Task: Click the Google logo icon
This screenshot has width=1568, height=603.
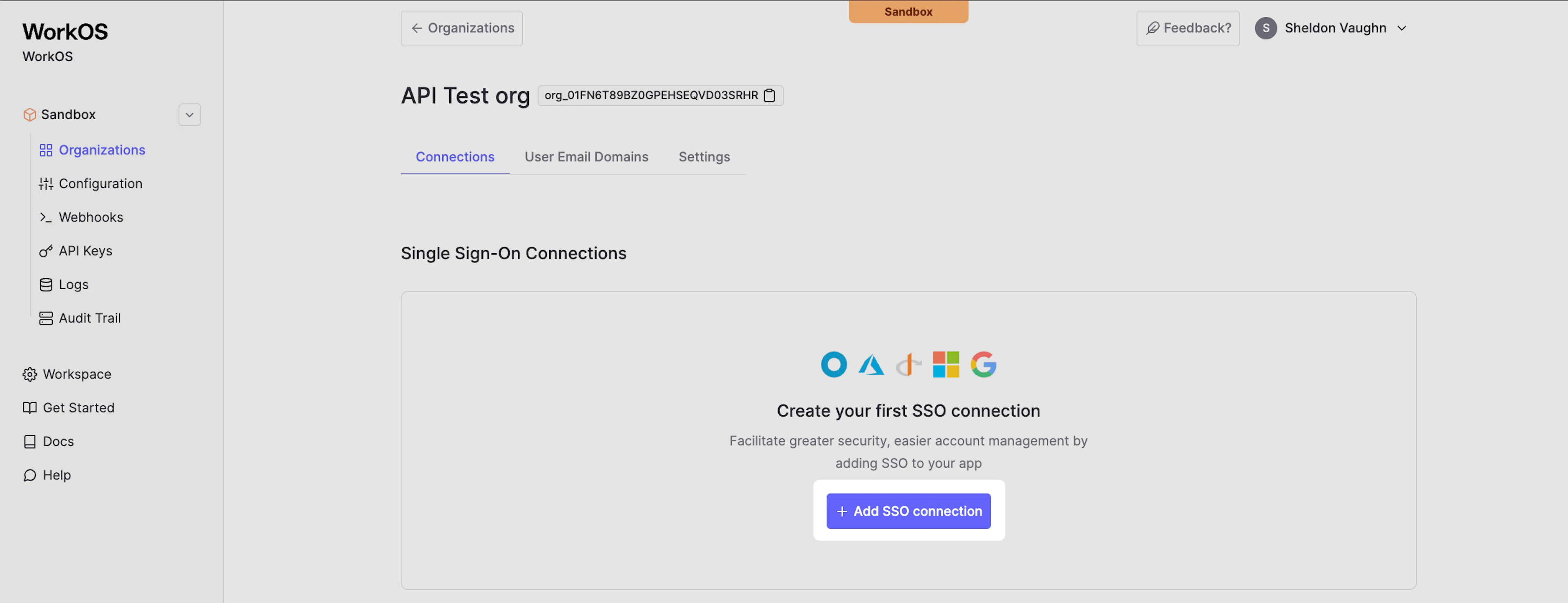Action: [x=983, y=364]
